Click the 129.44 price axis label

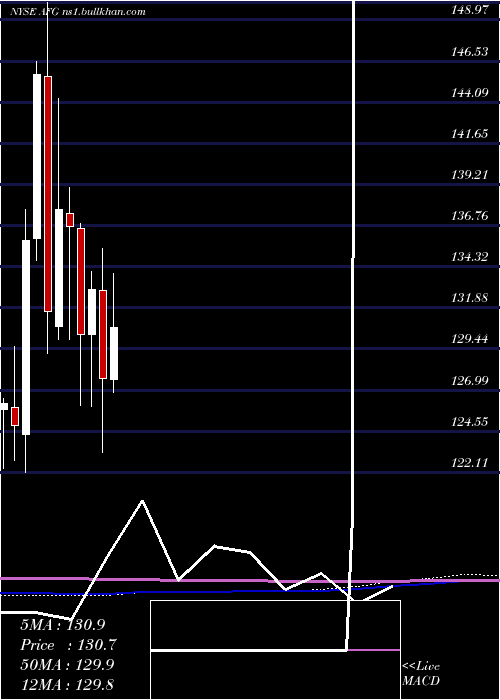coord(470,339)
